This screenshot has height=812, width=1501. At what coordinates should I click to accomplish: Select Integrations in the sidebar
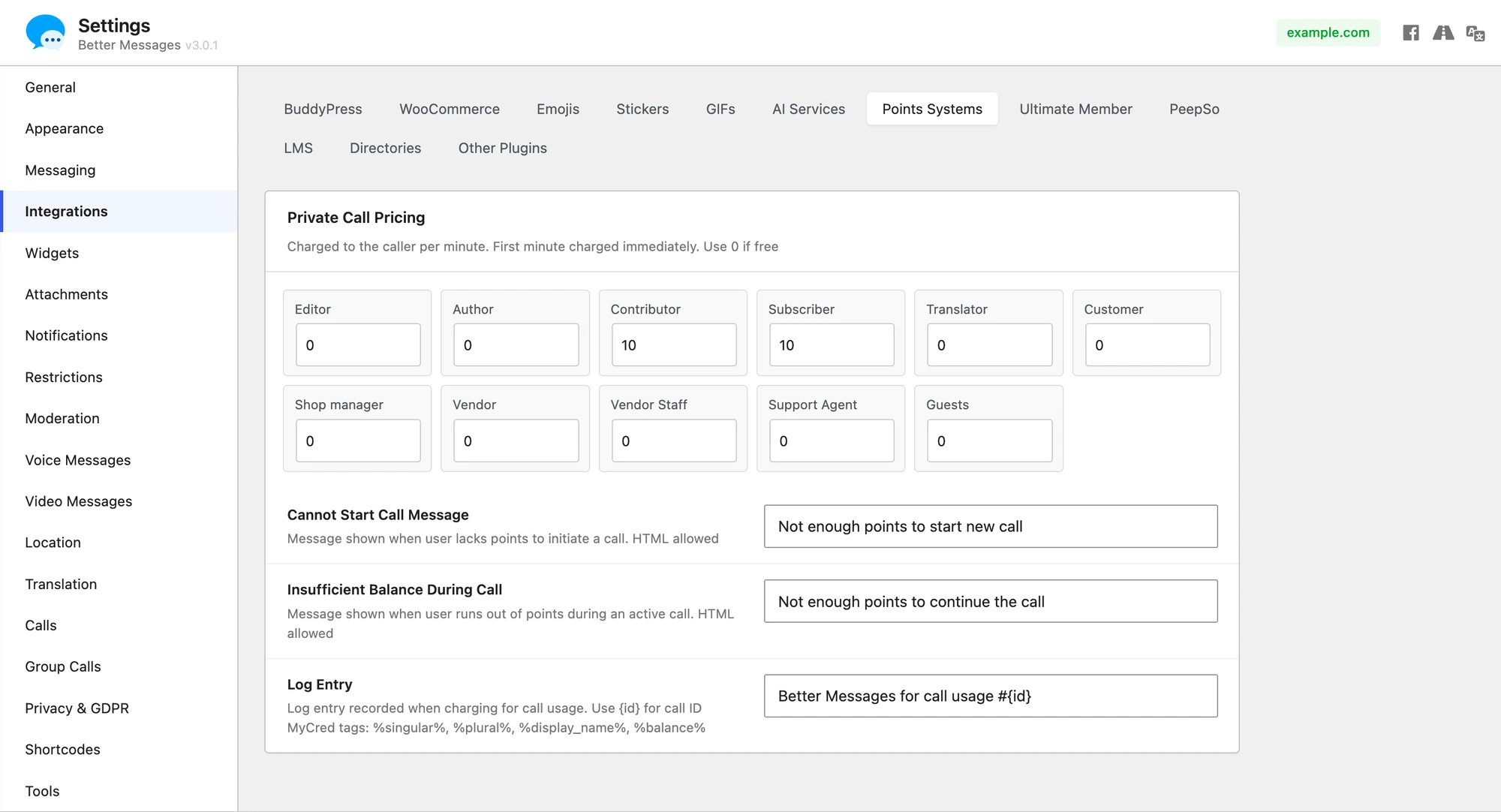click(119, 212)
